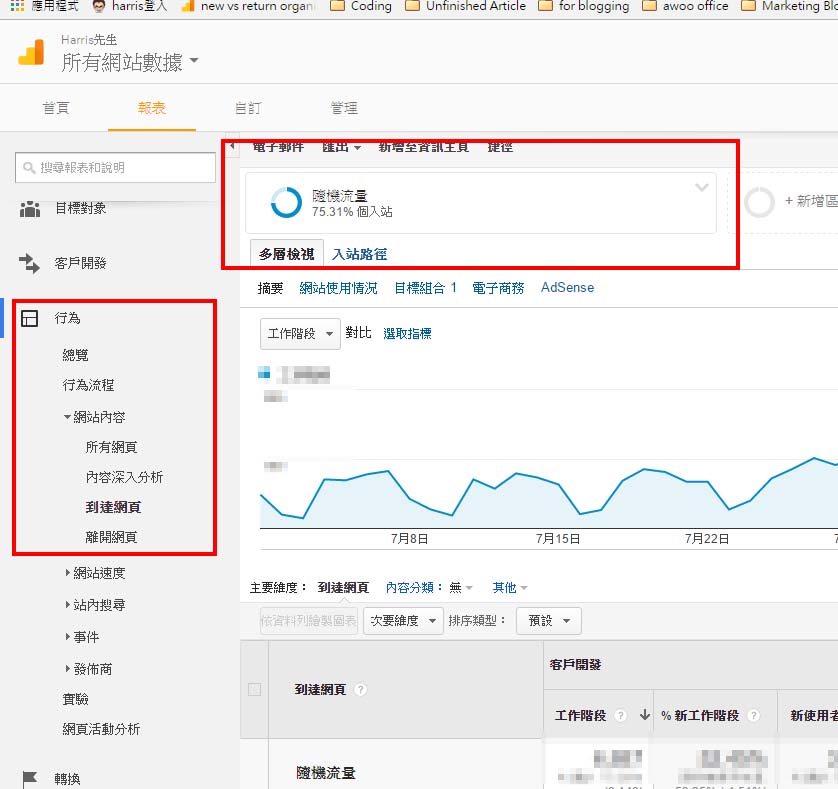Image resolution: width=838 pixels, height=789 pixels.
Task: Open the awoo office bookmark folder
Action: point(685,6)
